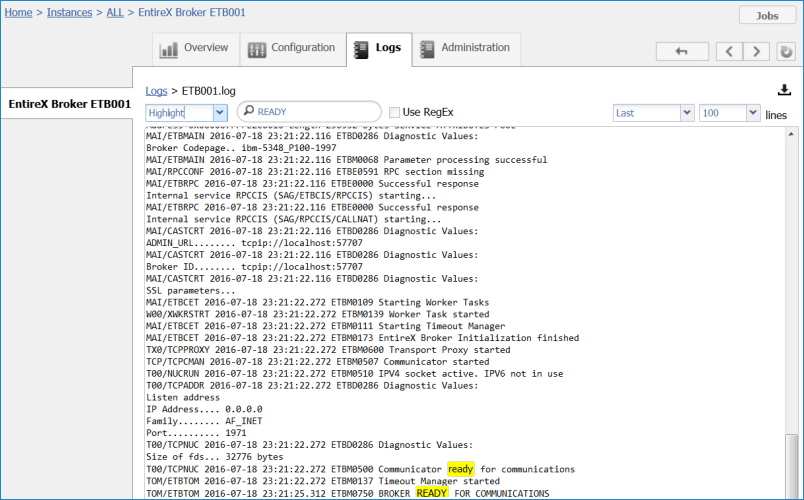The image size is (804, 500).
Task: Click the 'RPC section missing' log line
Action: [x=315, y=171]
